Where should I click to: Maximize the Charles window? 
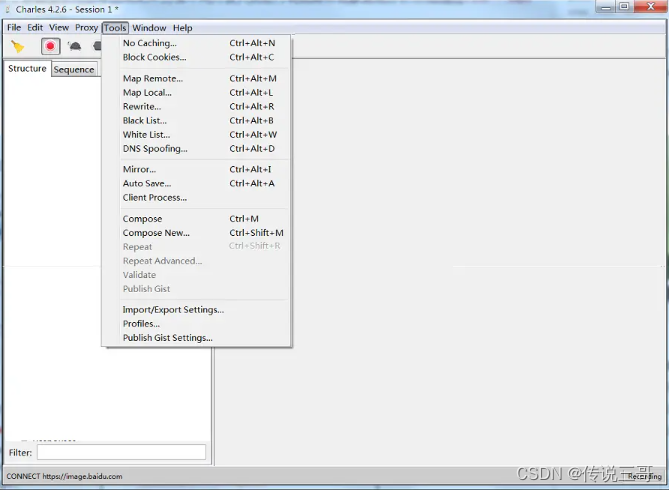624,6
